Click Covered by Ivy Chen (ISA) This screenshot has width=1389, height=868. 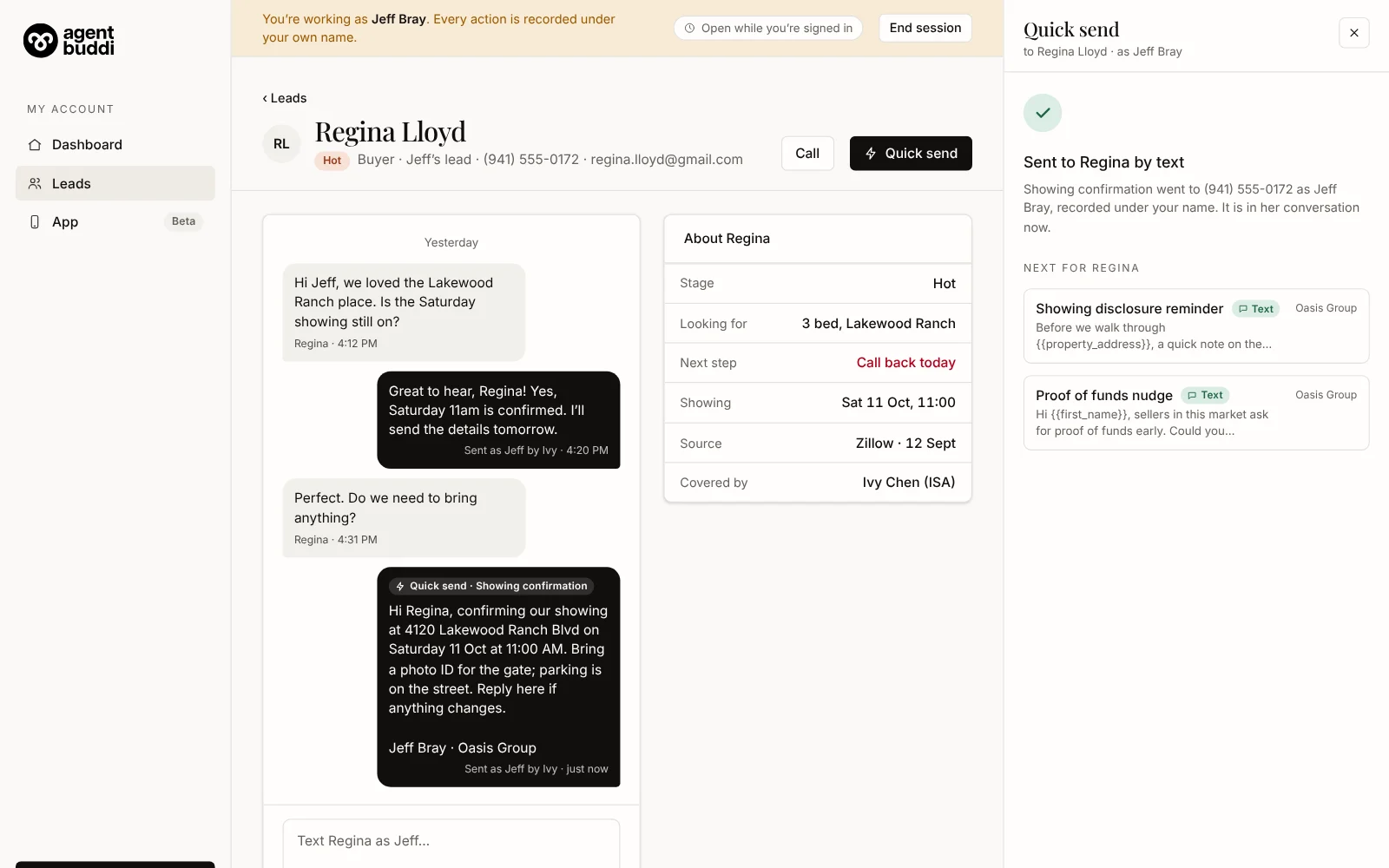909,483
